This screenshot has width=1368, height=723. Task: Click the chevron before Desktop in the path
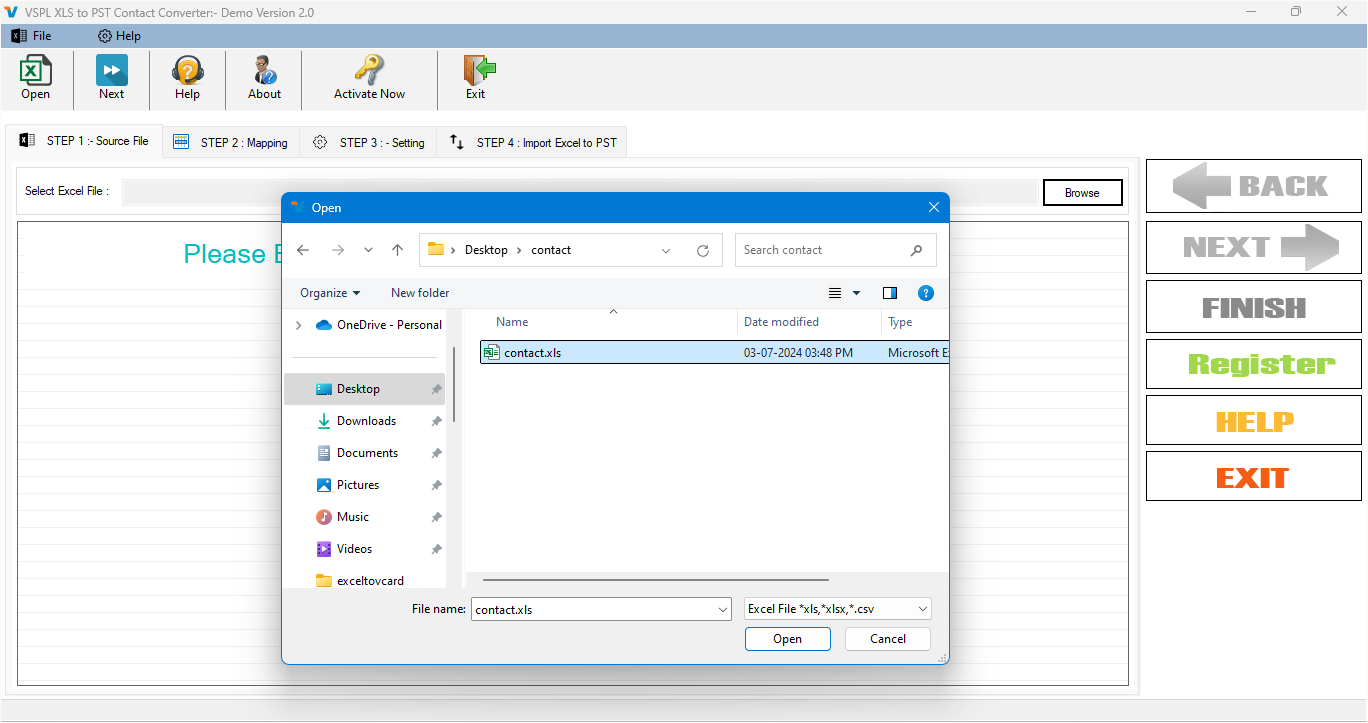coord(453,250)
